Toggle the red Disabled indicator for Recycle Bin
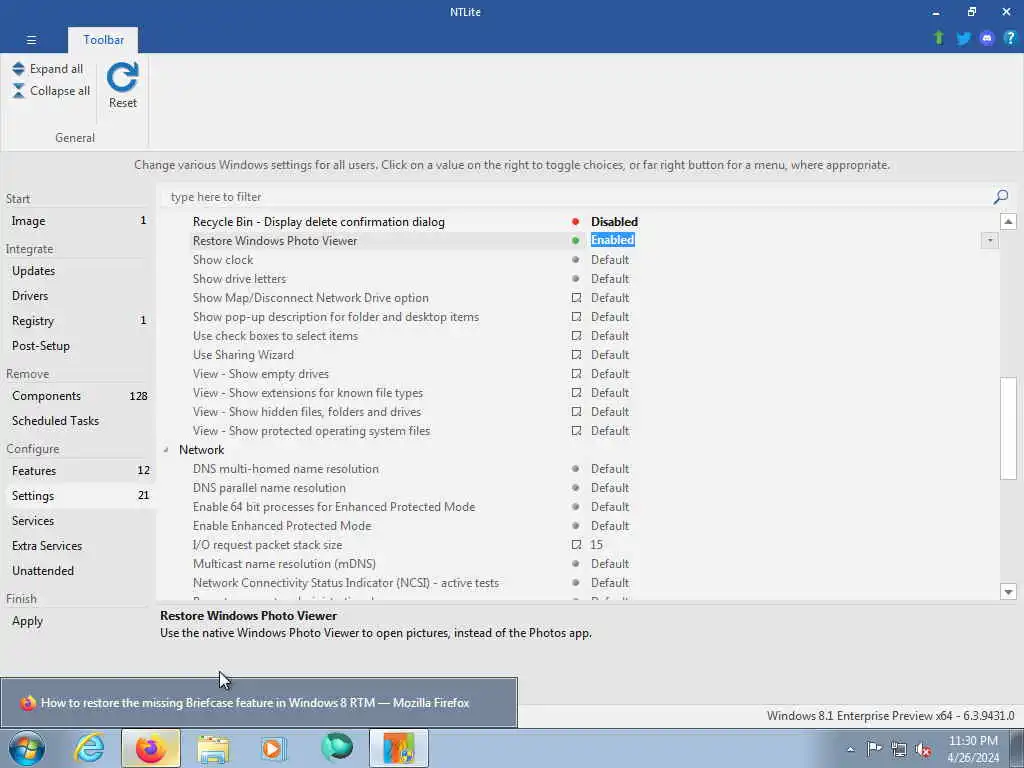Viewport: 1024px width, 768px height. (x=575, y=221)
